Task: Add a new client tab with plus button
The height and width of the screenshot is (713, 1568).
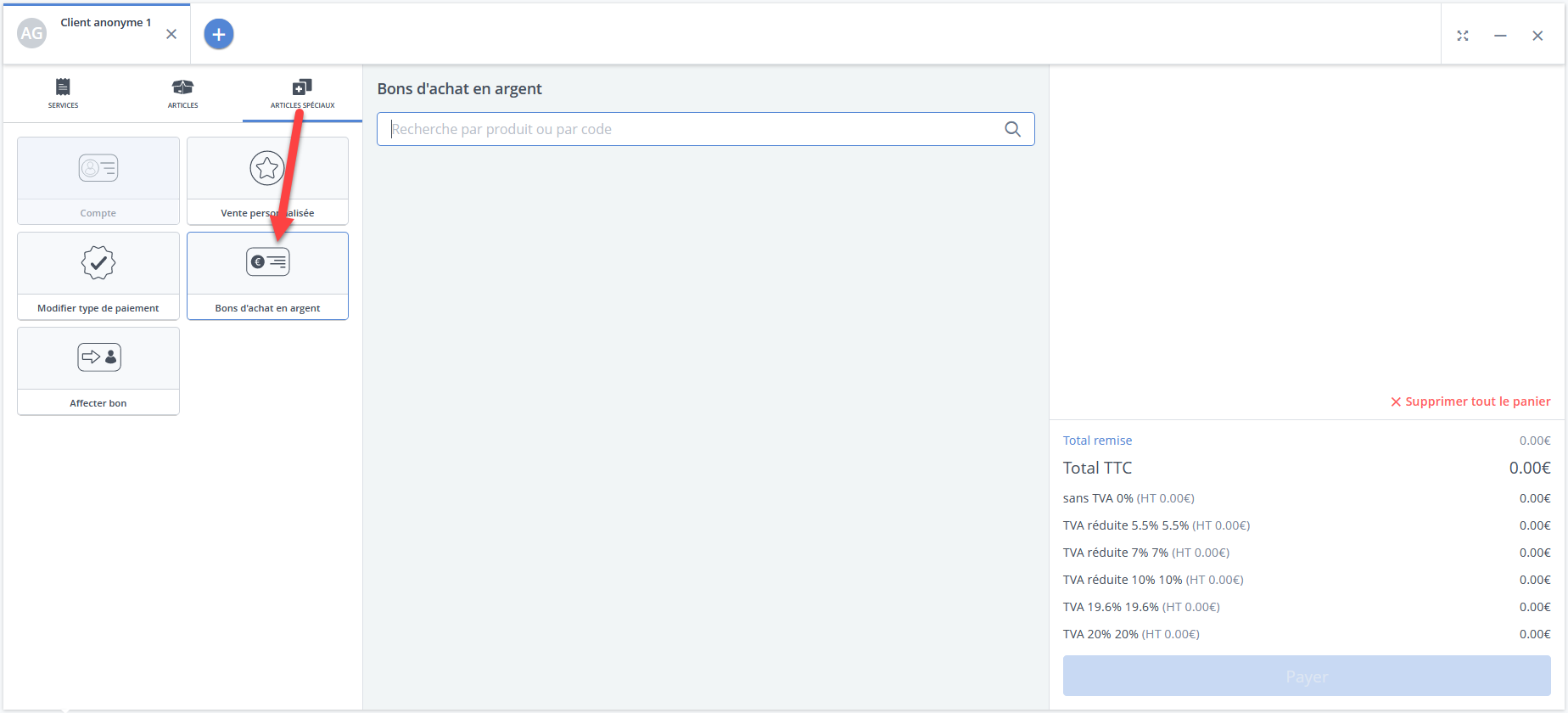Action: pos(219,34)
